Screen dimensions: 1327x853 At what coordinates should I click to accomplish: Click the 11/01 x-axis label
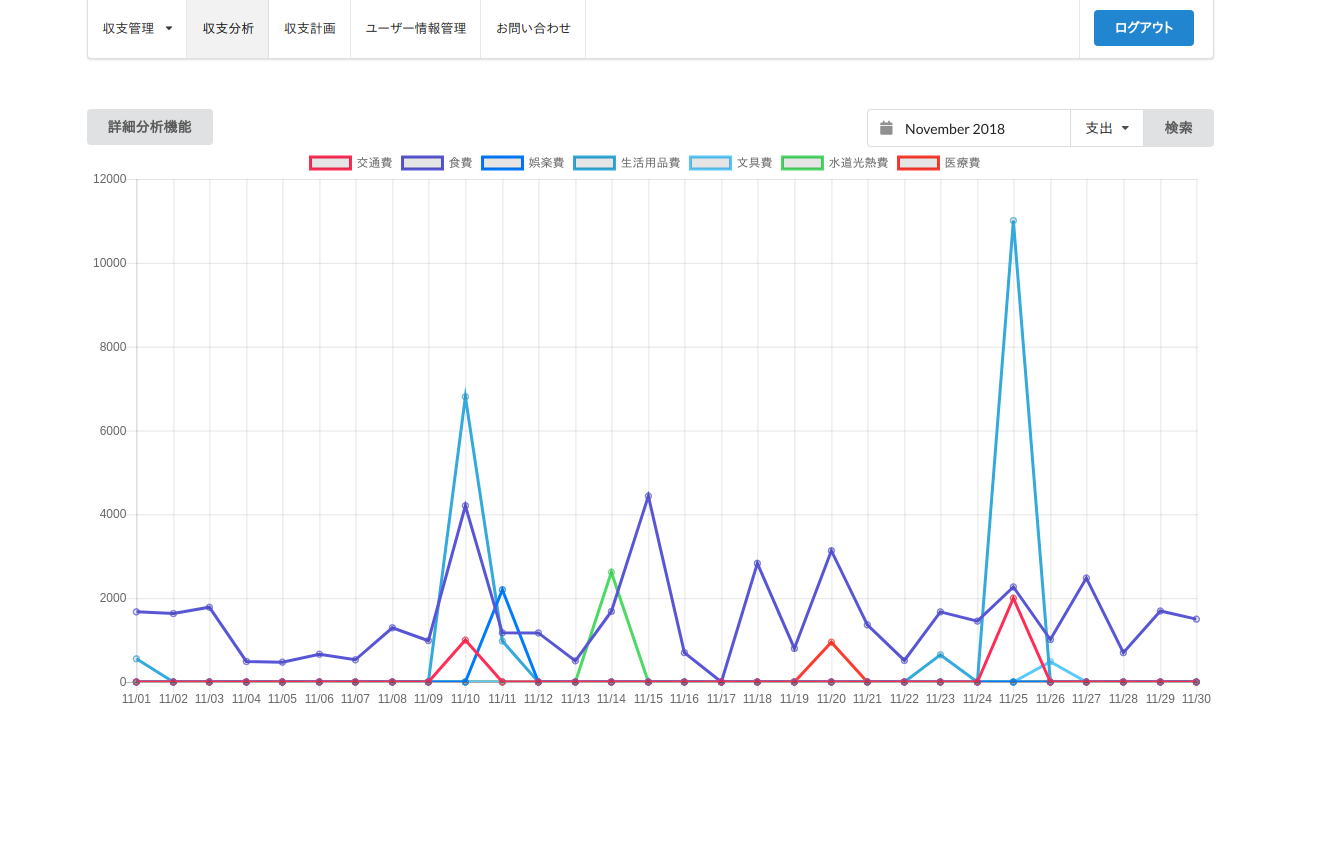[x=136, y=699]
